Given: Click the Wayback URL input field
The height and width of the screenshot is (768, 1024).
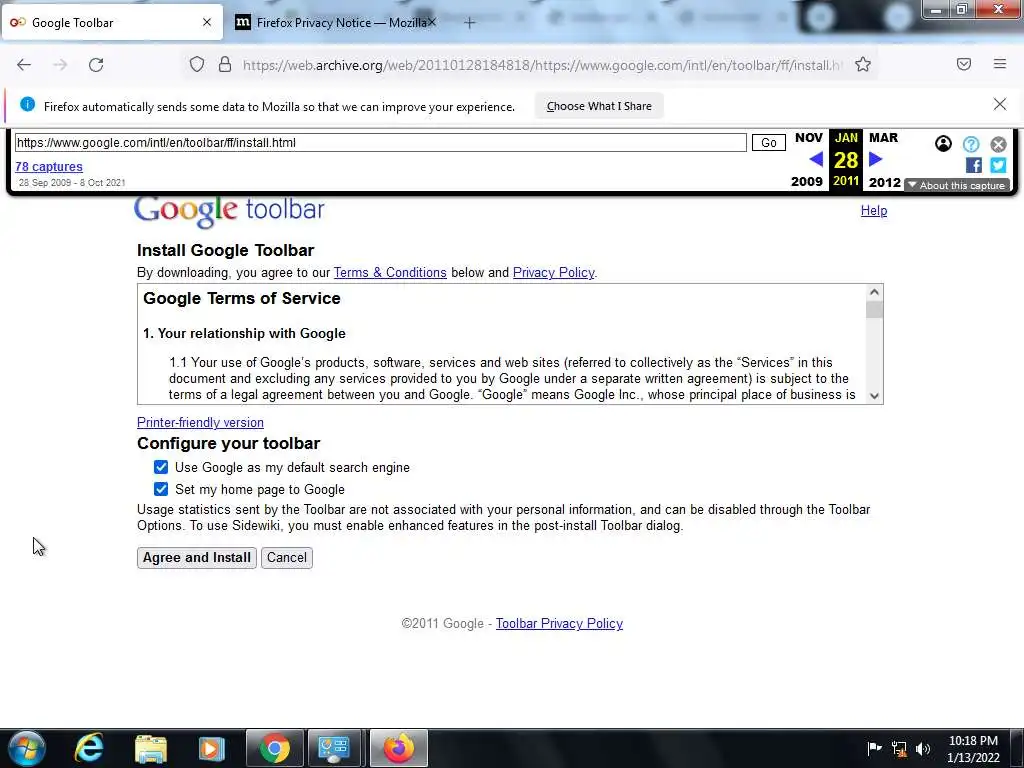Looking at the screenshot, I should coord(381,143).
